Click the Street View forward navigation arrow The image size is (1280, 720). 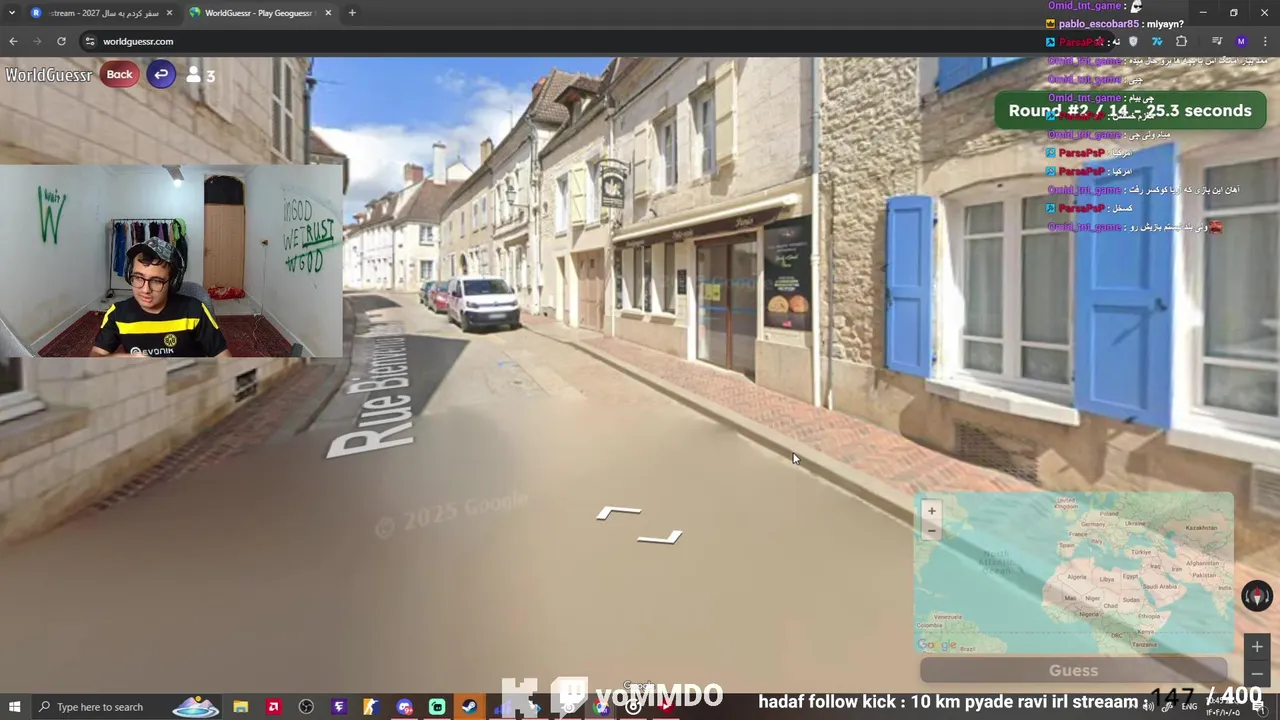(x=618, y=513)
